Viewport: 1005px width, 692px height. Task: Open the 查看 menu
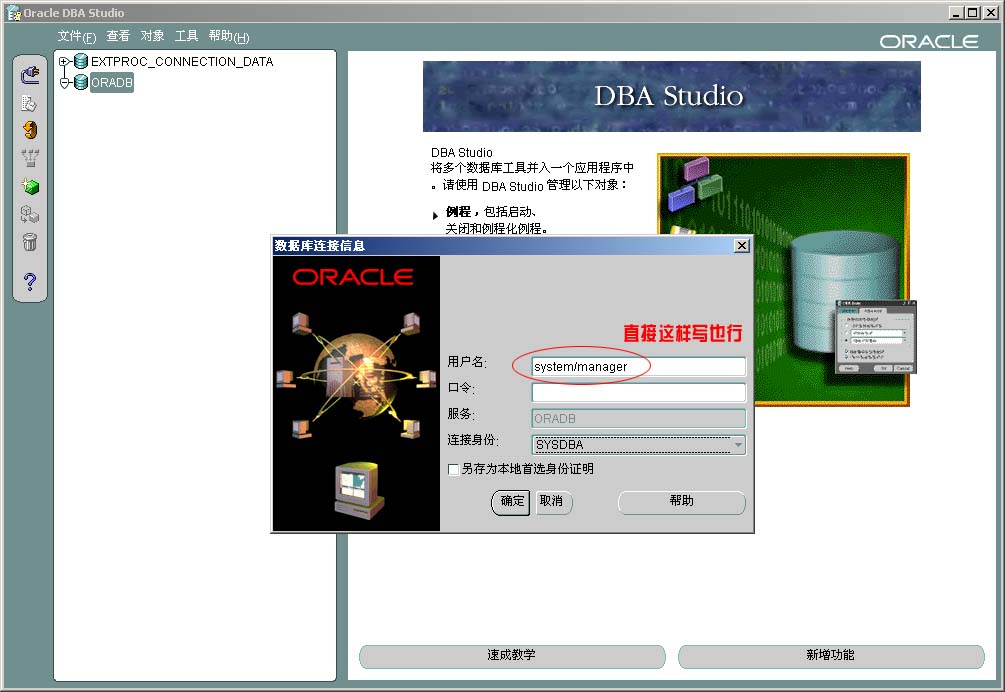point(118,36)
